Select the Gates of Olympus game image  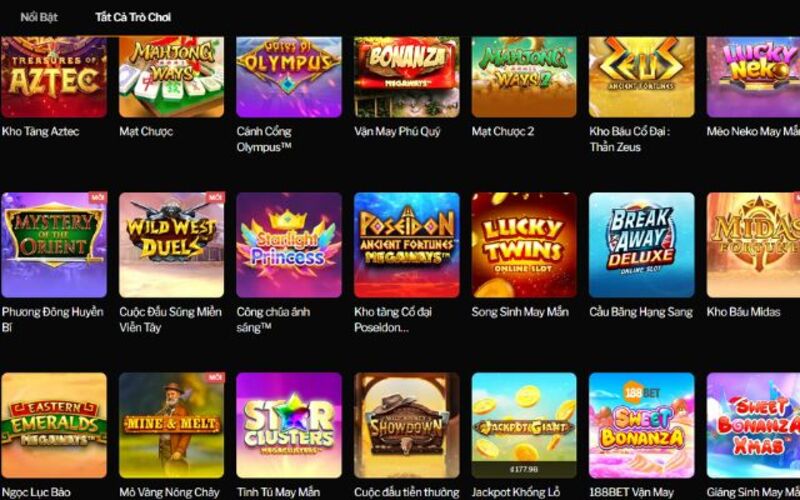click(x=289, y=77)
